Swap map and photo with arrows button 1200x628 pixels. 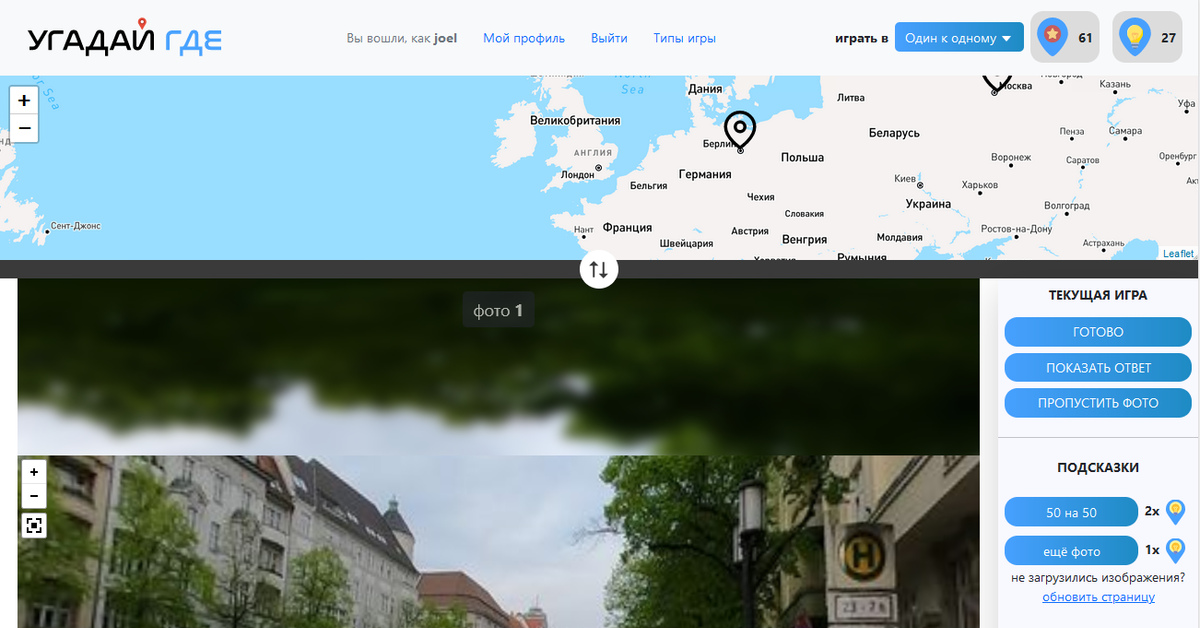[599, 269]
